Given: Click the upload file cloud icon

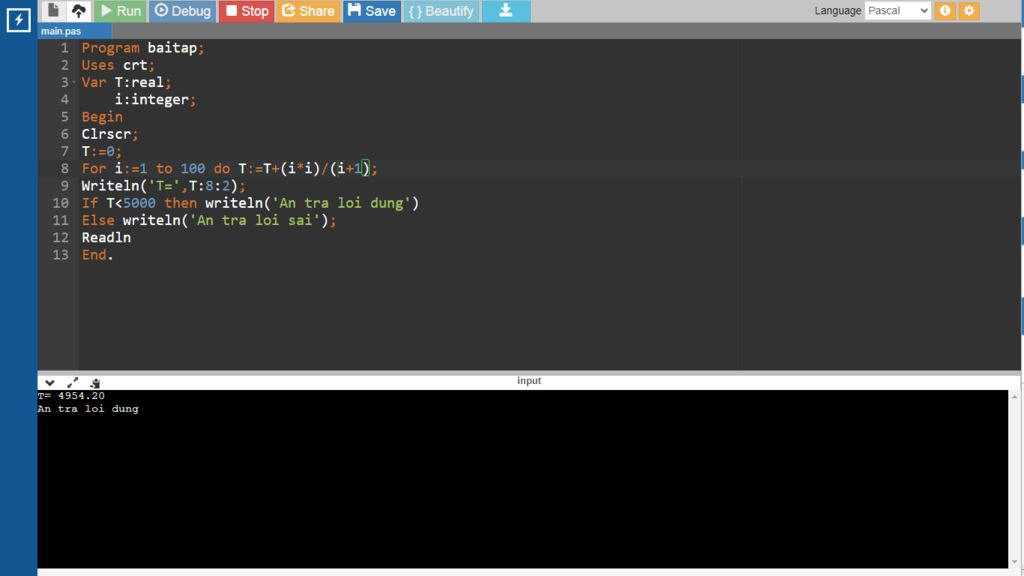Looking at the screenshot, I should (78, 10).
